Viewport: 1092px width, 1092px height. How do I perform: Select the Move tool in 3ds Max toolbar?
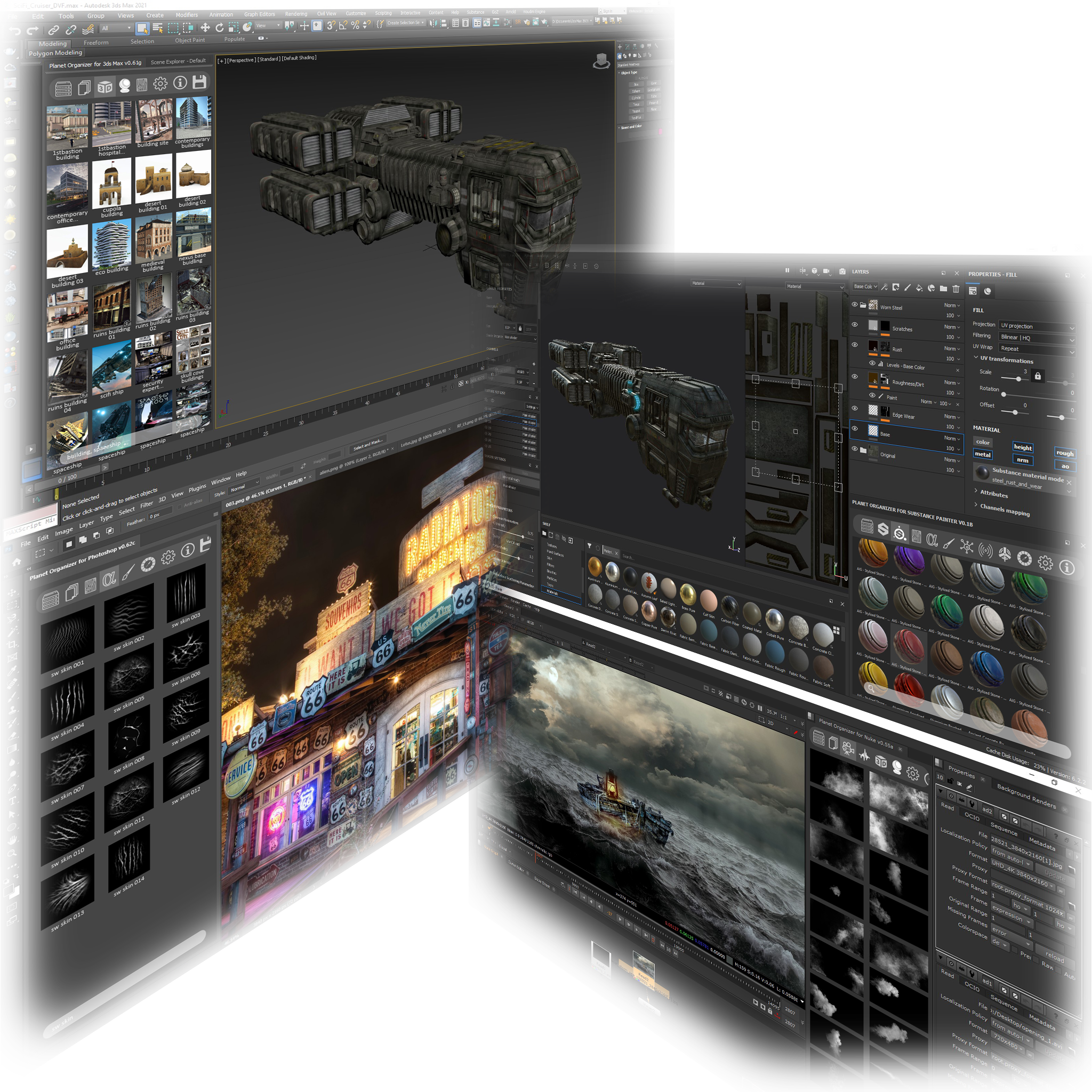205,27
